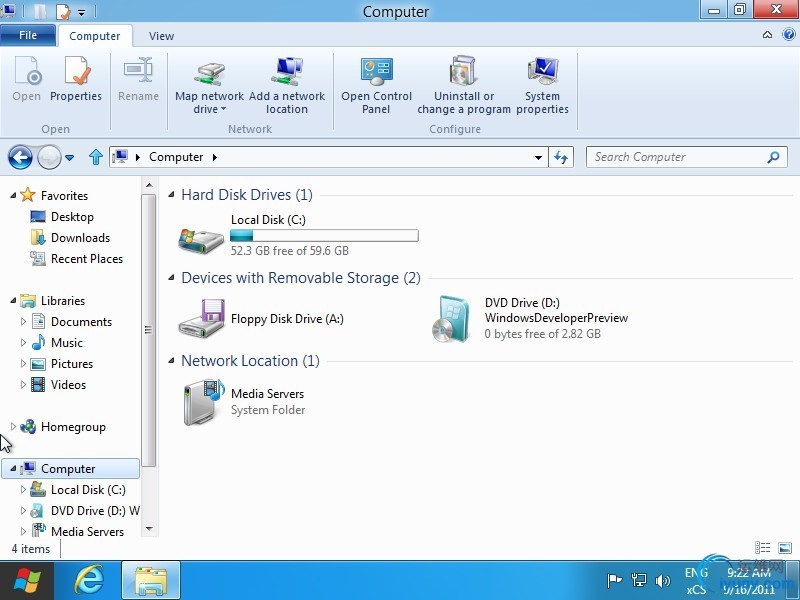Image resolution: width=800 pixels, height=600 pixels.
Task: Click Computer in the address breadcrumb
Action: pyautogui.click(x=176, y=157)
